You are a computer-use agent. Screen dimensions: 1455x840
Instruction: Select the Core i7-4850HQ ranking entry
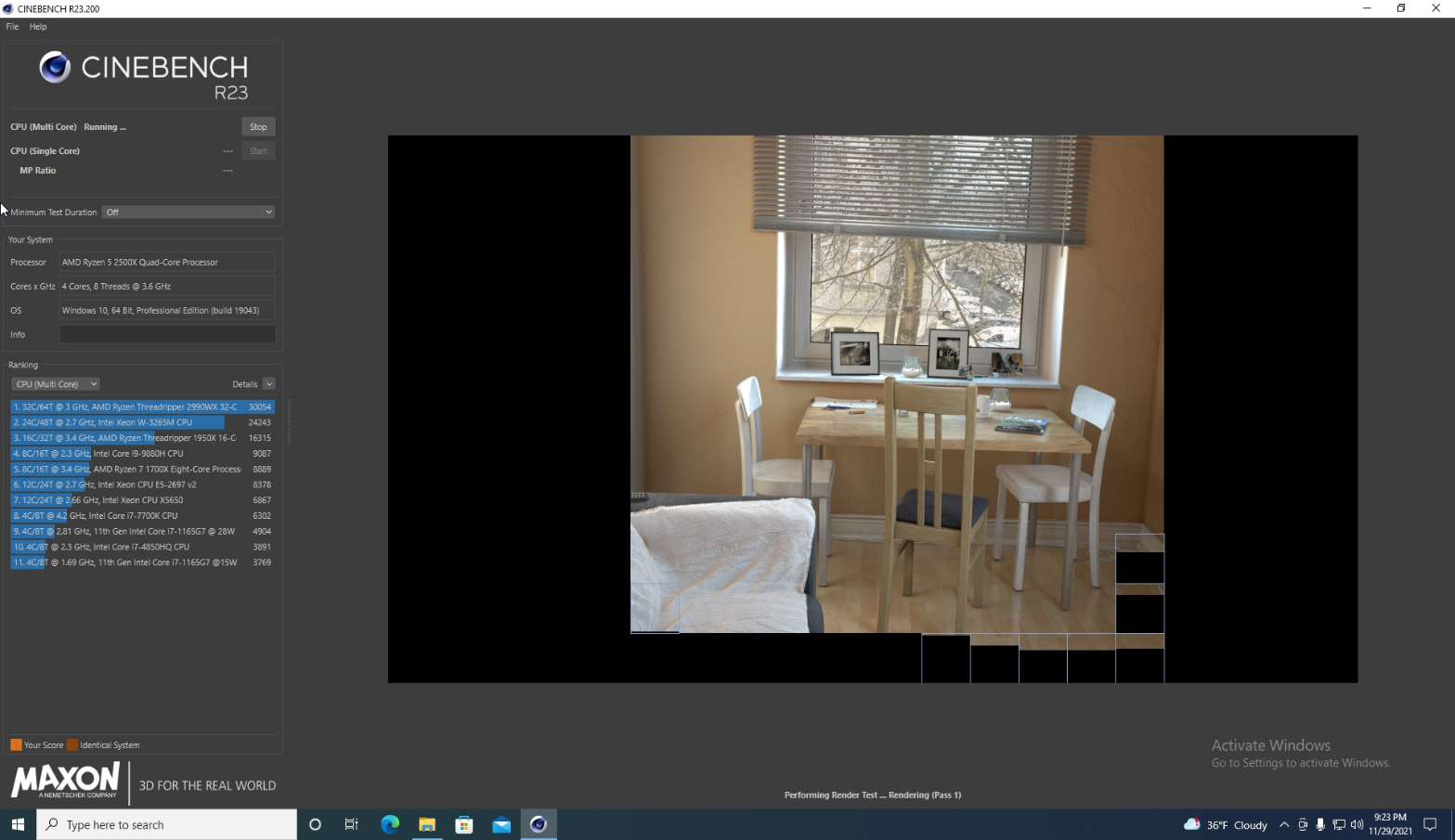(142, 547)
